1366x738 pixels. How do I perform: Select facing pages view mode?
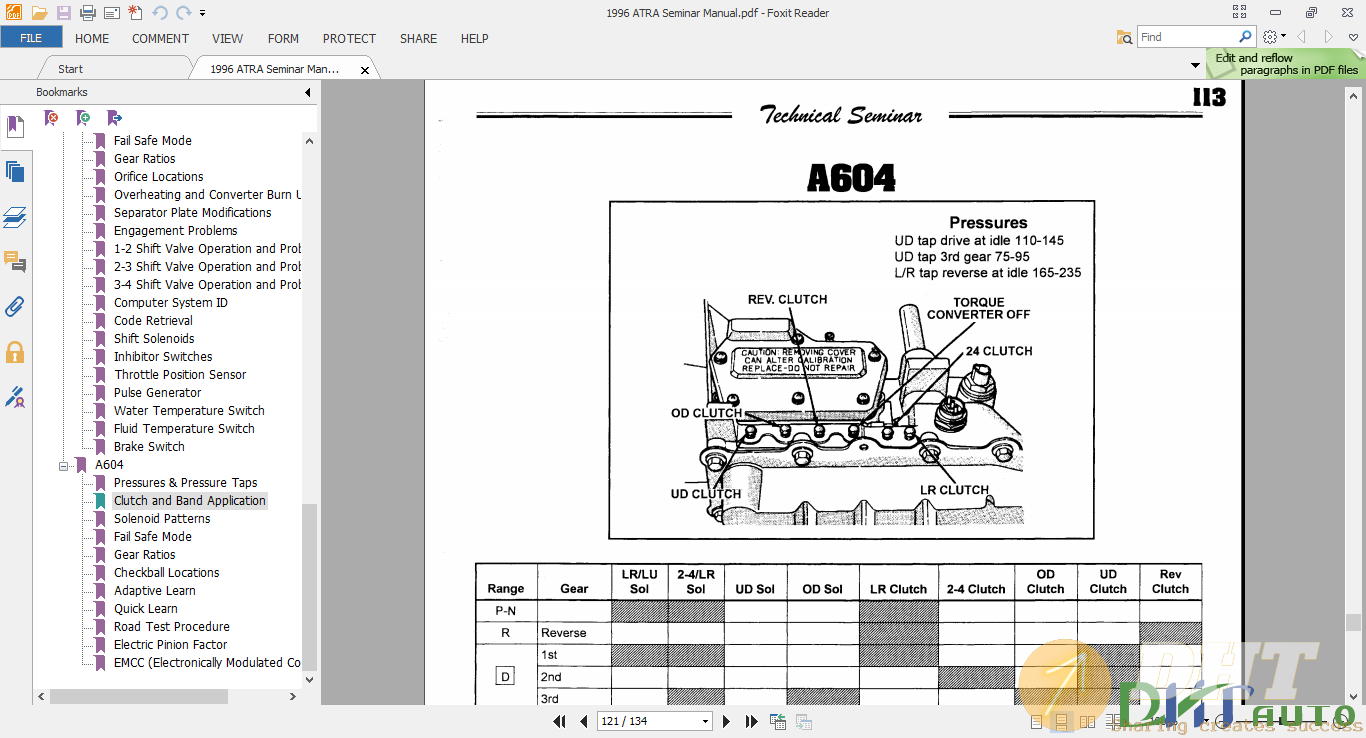pos(1086,721)
